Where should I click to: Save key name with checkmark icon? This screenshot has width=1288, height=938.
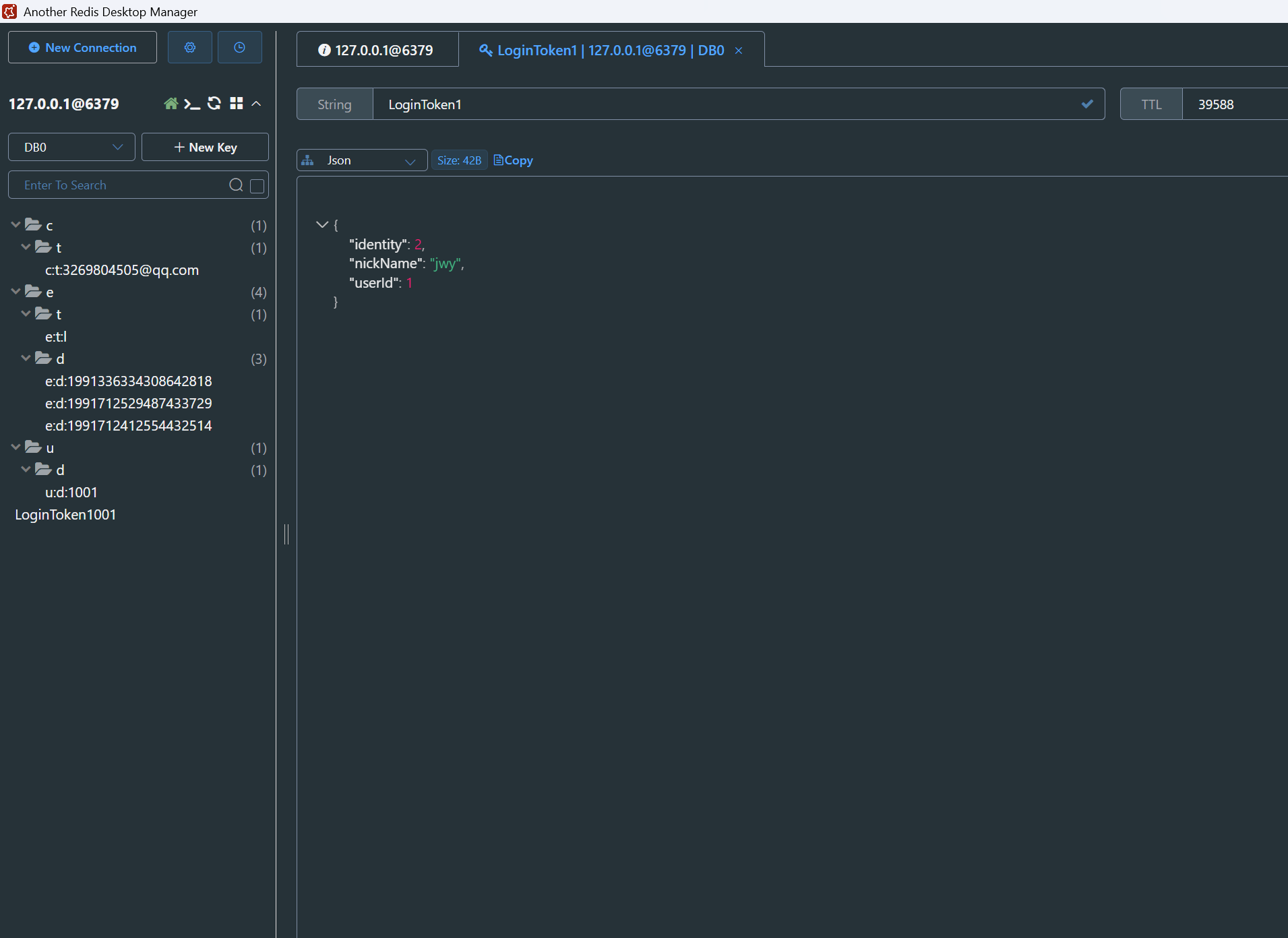pos(1087,104)
